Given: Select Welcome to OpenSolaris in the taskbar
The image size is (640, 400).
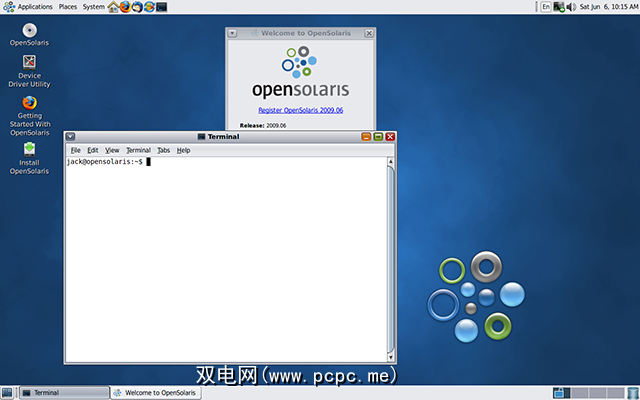Looking at the screenshot, I should [x=156, y=393].
